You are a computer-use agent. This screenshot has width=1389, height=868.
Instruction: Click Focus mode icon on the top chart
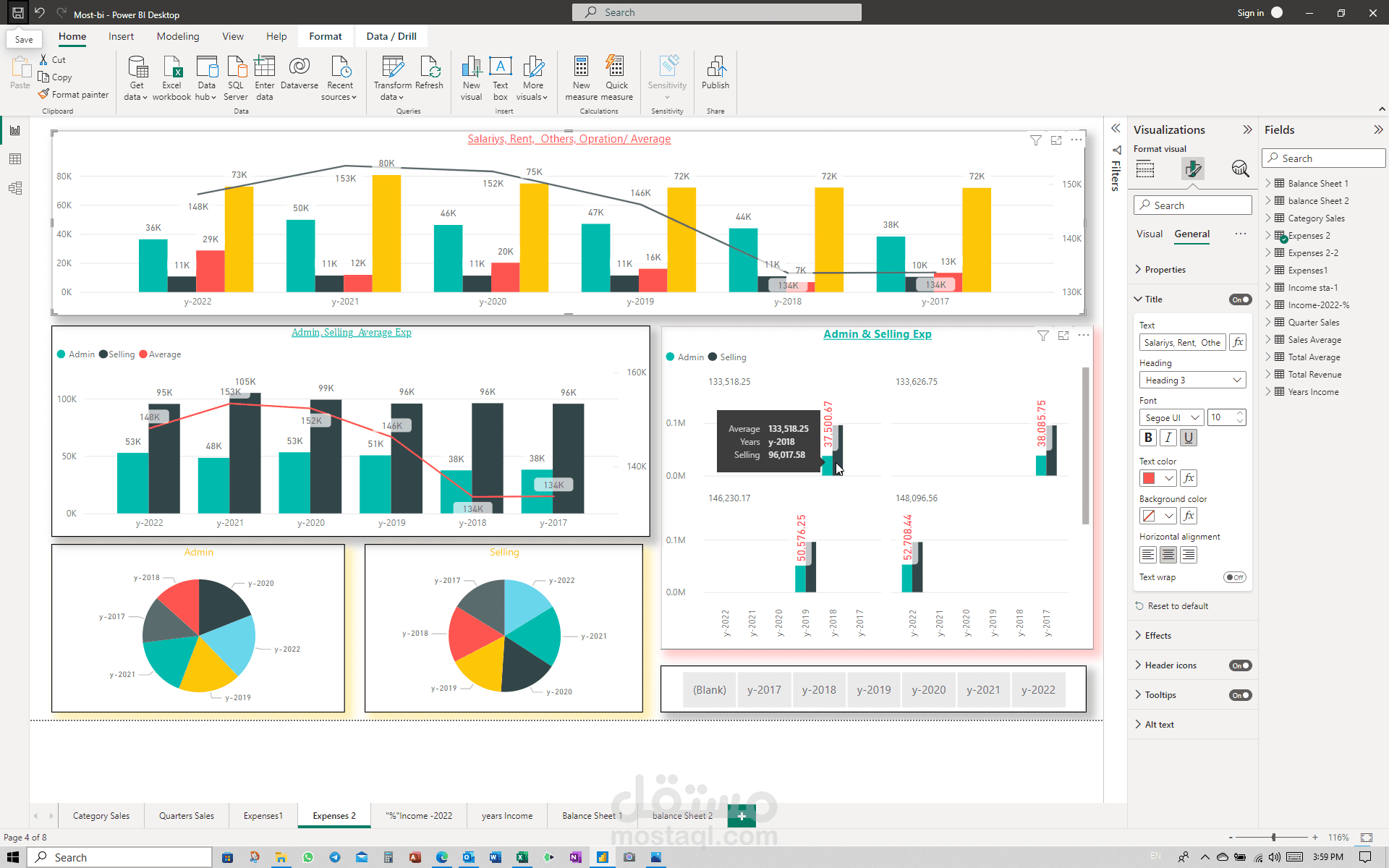(1056, 140)
